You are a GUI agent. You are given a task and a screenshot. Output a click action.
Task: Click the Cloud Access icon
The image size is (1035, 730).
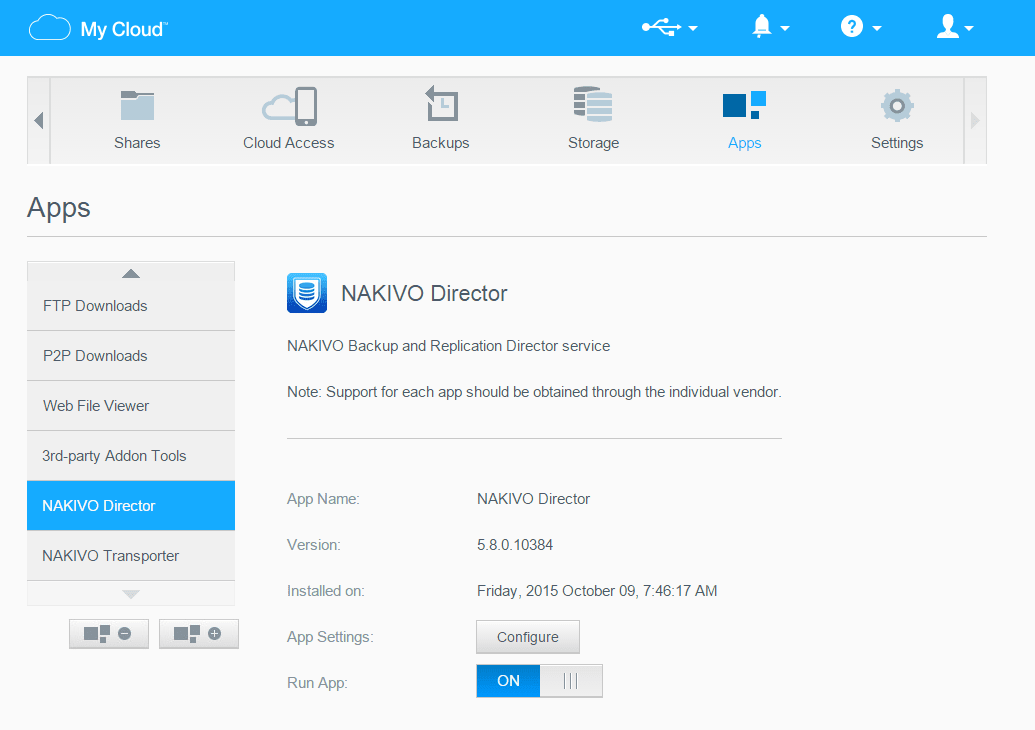[x=289, y=106]
